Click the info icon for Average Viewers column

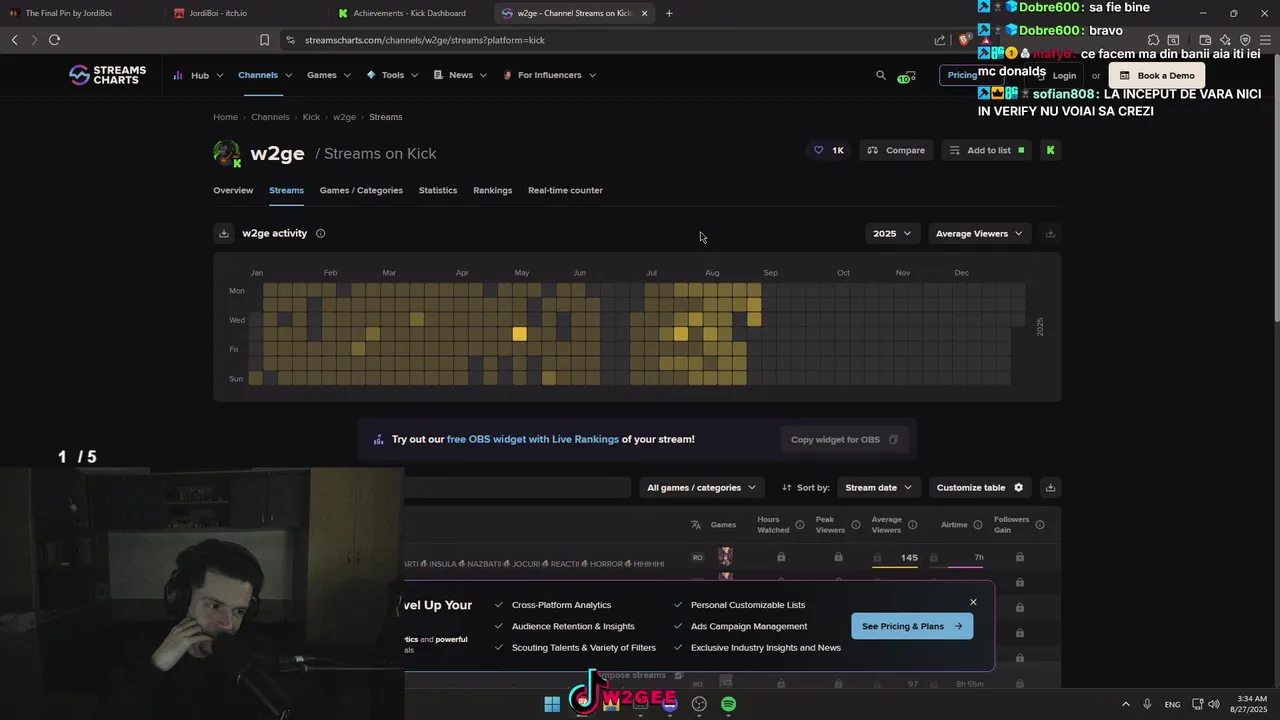coord(912,524)
